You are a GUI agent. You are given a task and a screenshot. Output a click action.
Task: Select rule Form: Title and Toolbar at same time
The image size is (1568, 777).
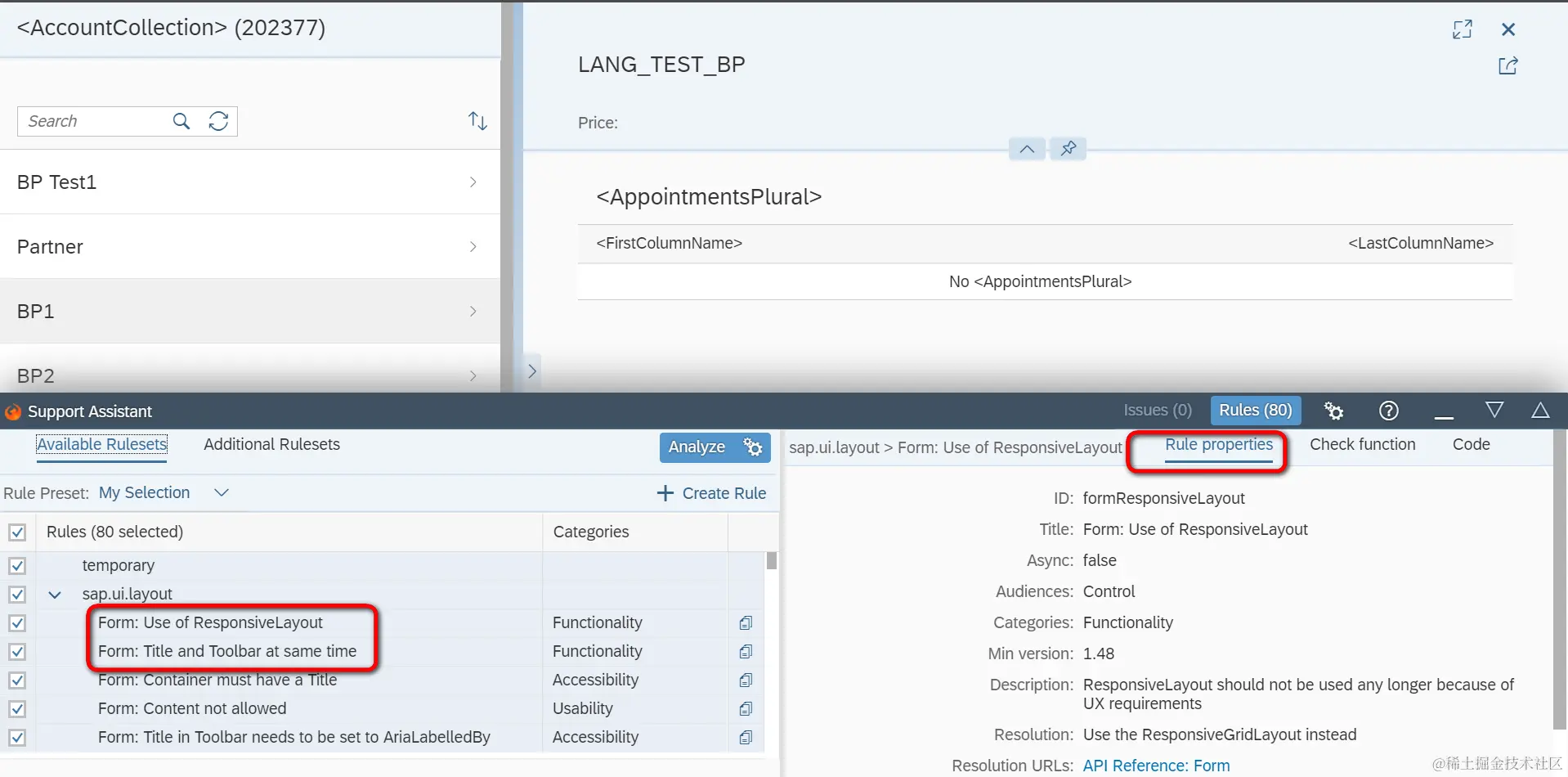click(227, 652)
